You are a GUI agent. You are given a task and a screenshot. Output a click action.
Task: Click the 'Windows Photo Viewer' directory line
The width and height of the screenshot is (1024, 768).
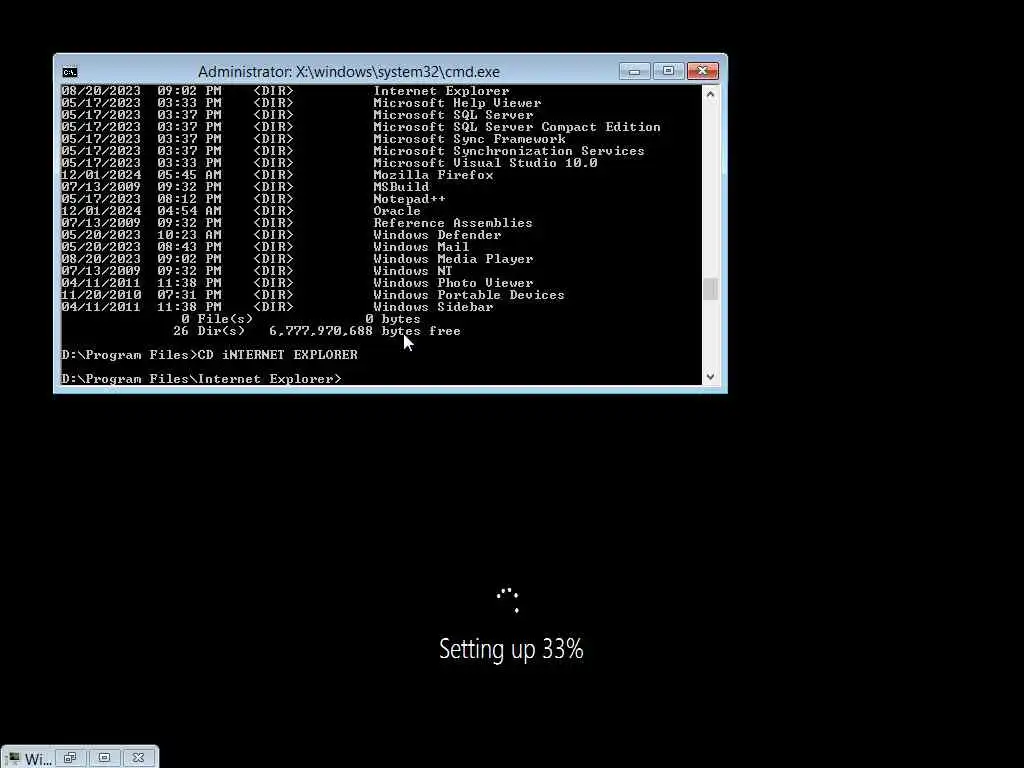[x=297, y=283]
